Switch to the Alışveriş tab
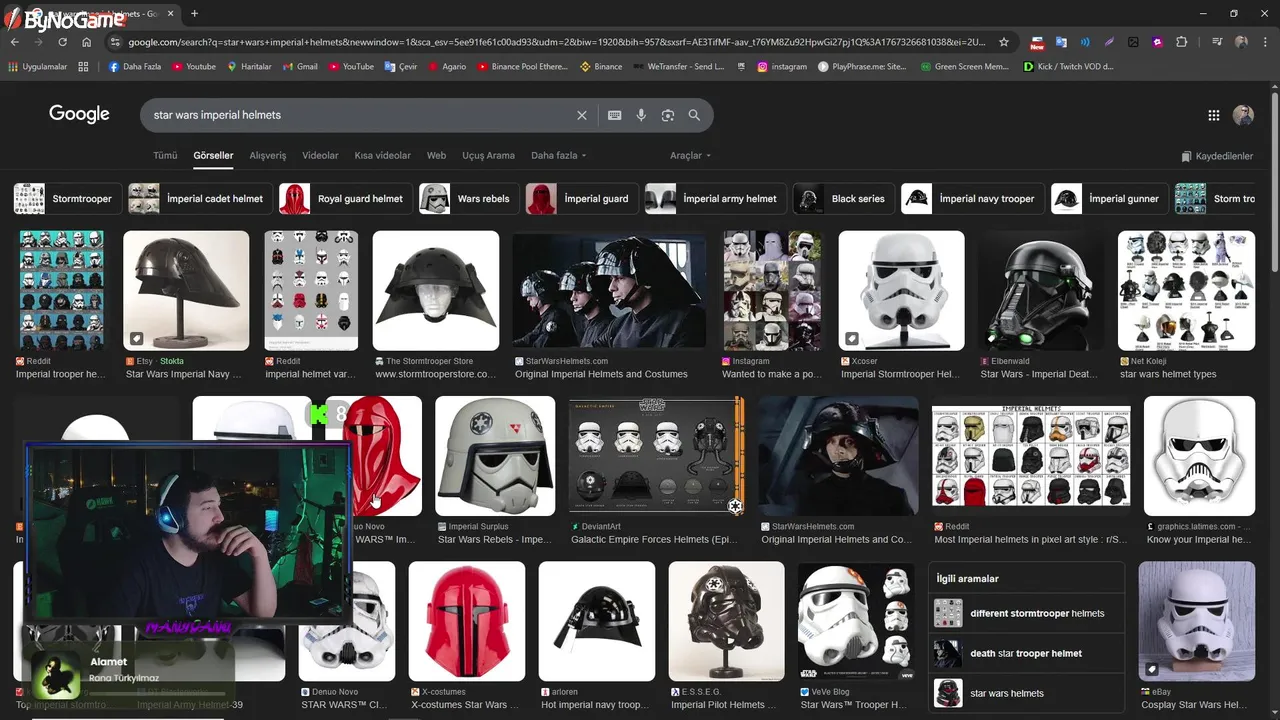Screen dimensions: 1280x720 click(267, 156)
